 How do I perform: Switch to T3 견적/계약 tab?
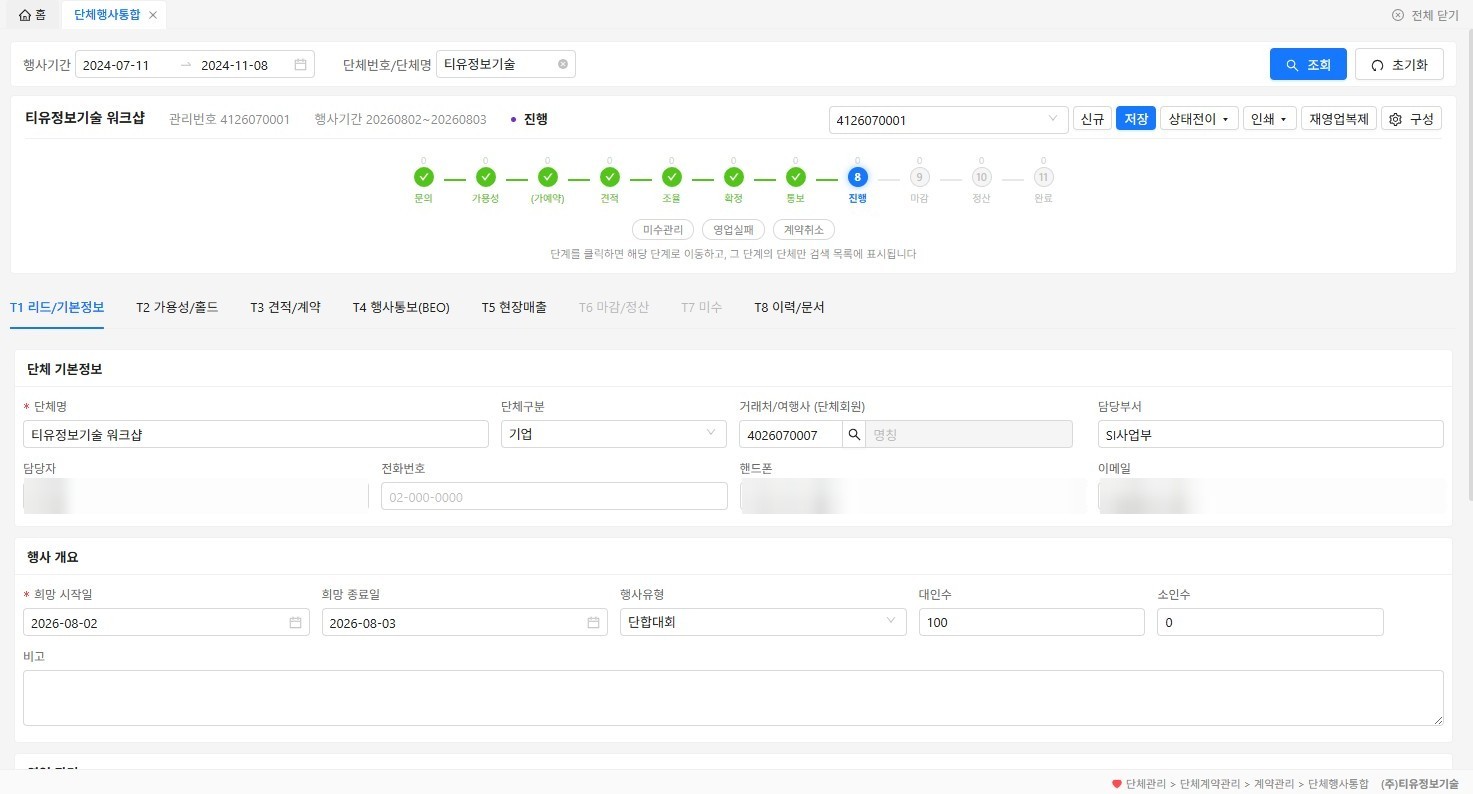pyautogui.click(x=285, y=307)
